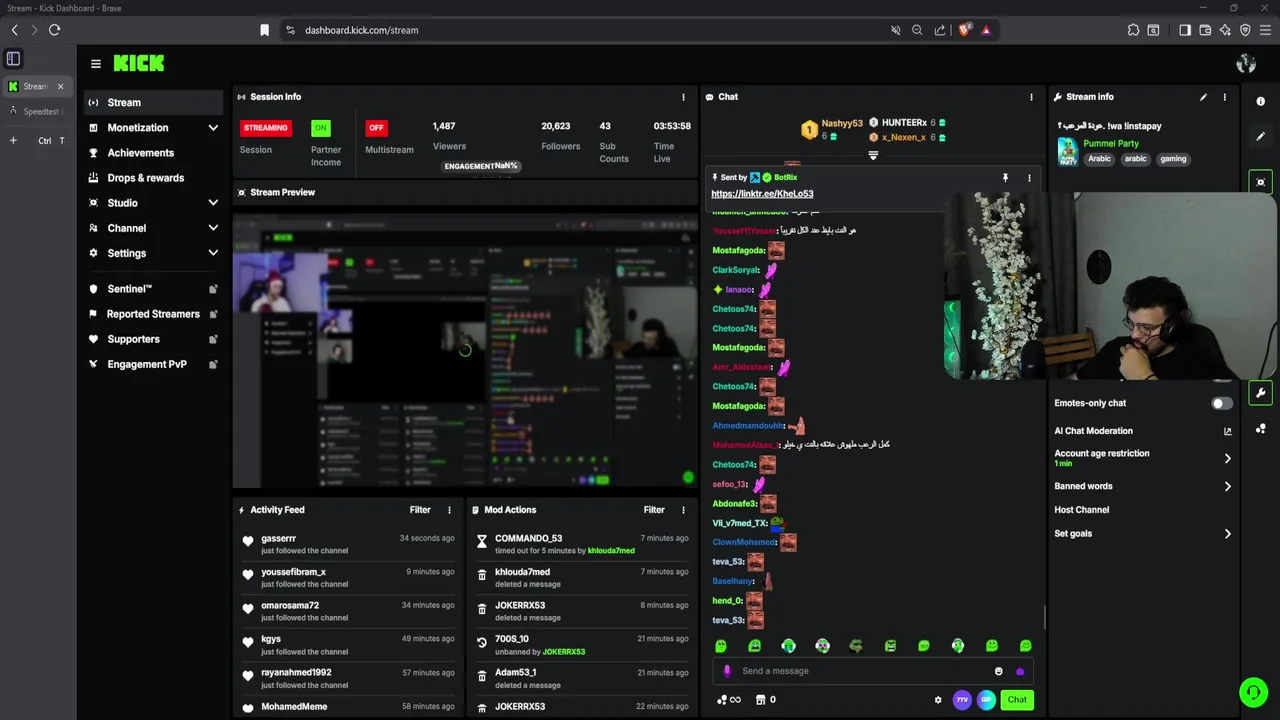This screenshot has width=1280, height=720.
Task: Click the Kick logo
Action: pos(138,63)
